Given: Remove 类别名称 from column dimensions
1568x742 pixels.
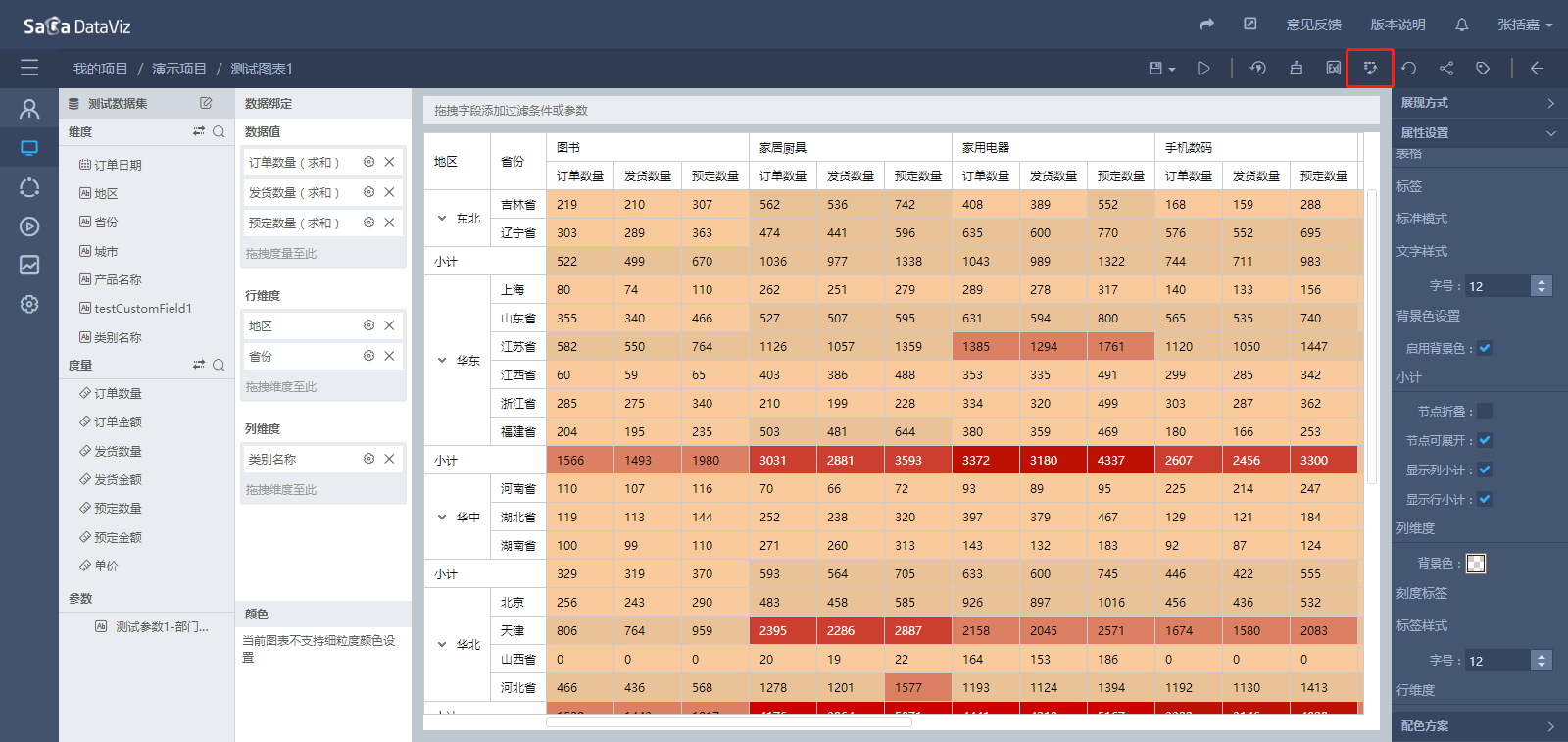Looking at the screenshot, I should 389,459.
